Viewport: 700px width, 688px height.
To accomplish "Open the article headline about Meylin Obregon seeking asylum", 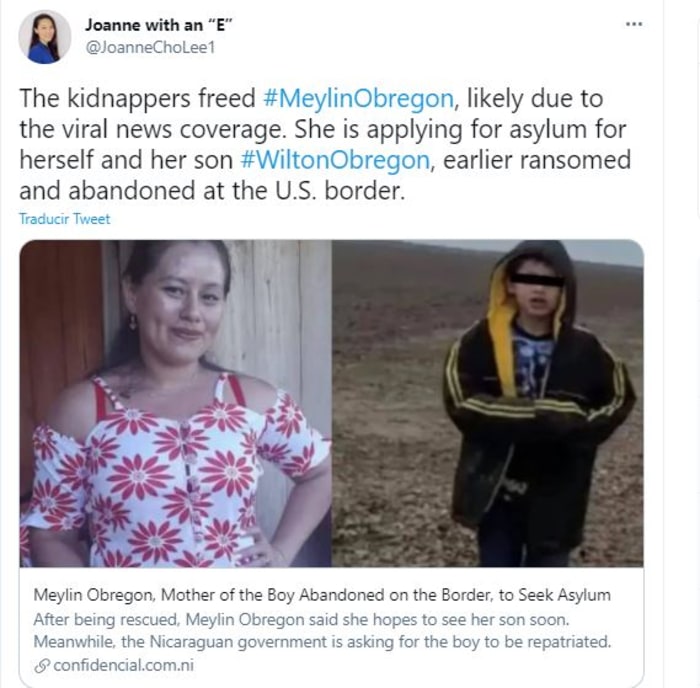I will (322, 595).
